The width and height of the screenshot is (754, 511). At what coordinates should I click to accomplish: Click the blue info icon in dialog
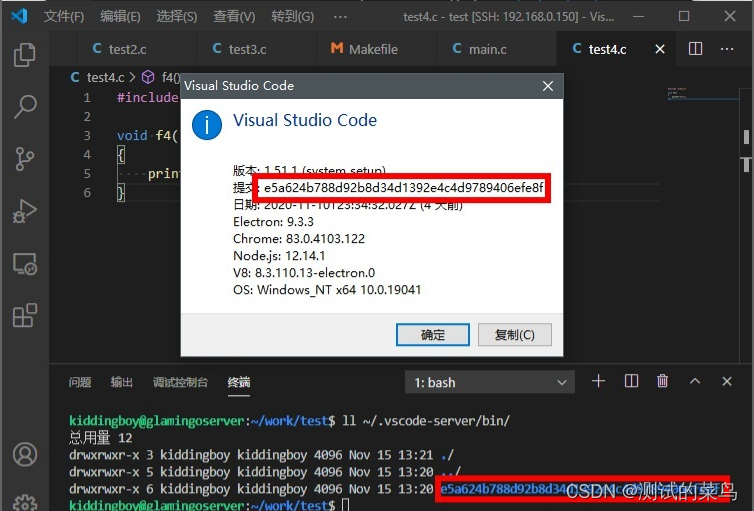pyautogui.click(x=207, y=125)
